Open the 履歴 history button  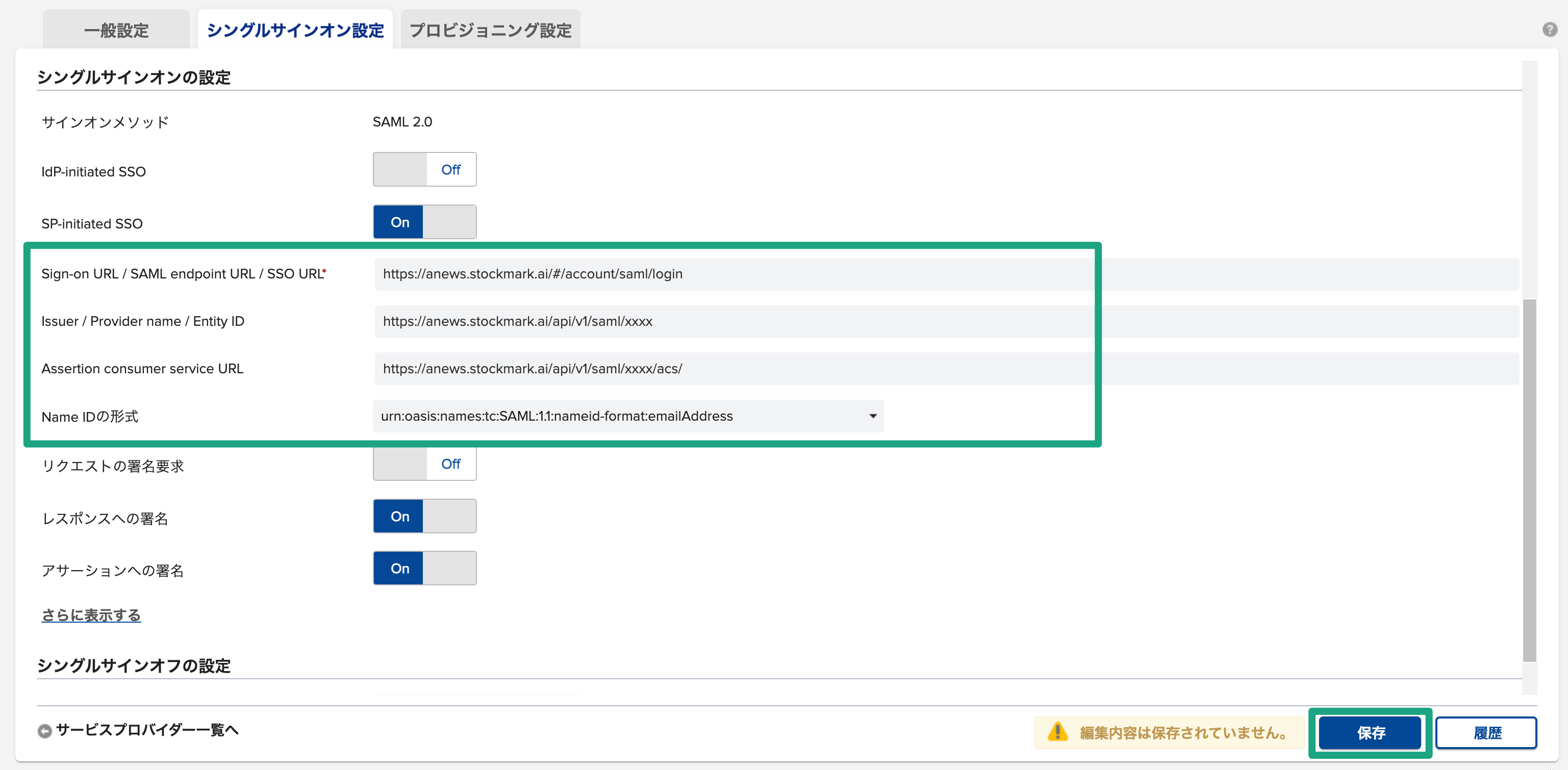click(x=1486, y=732)
